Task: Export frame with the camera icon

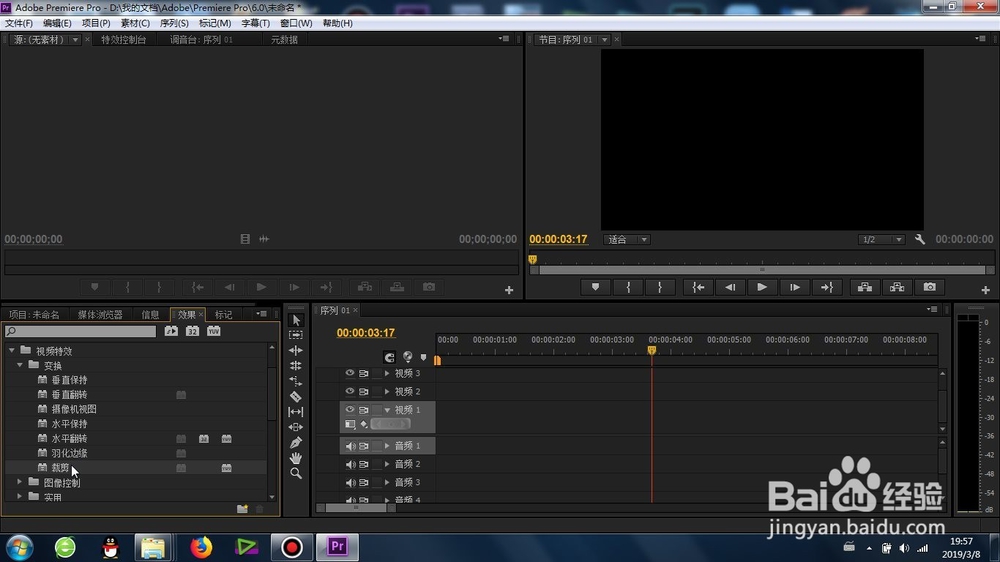Action: point(930,287)
